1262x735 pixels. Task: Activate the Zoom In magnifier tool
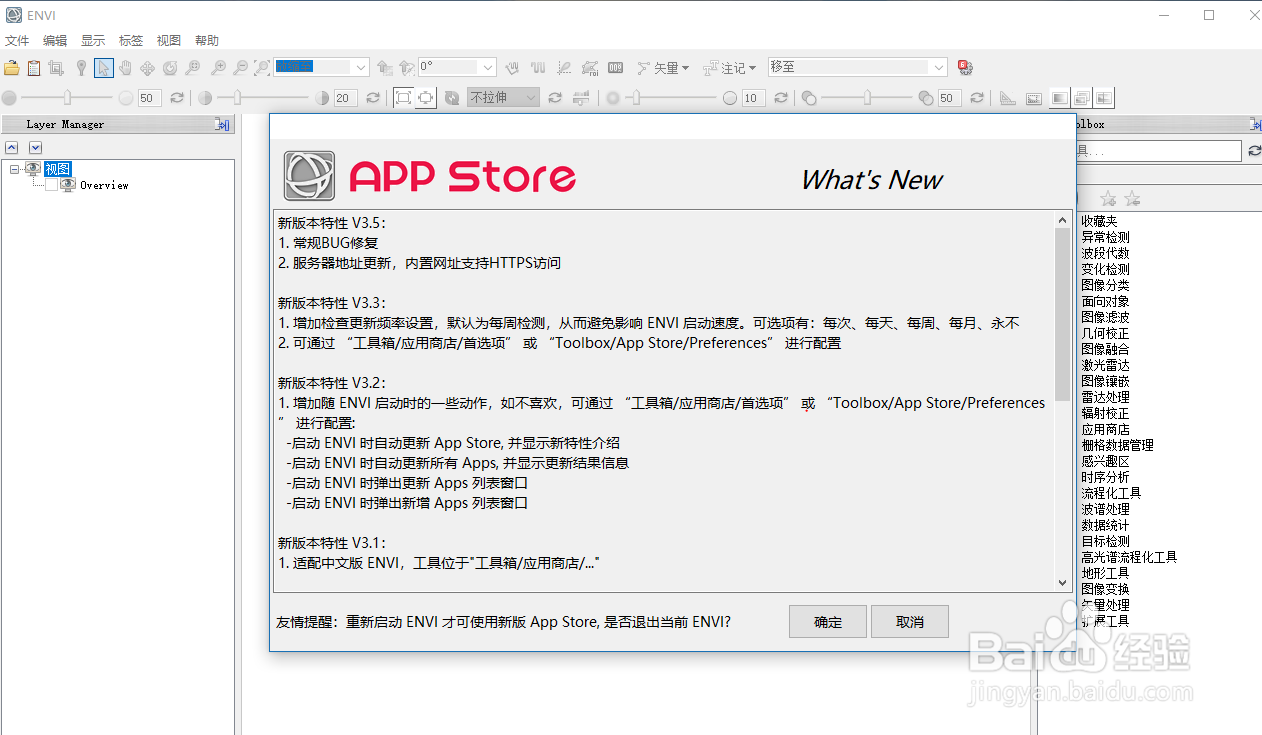coord(218,67)
